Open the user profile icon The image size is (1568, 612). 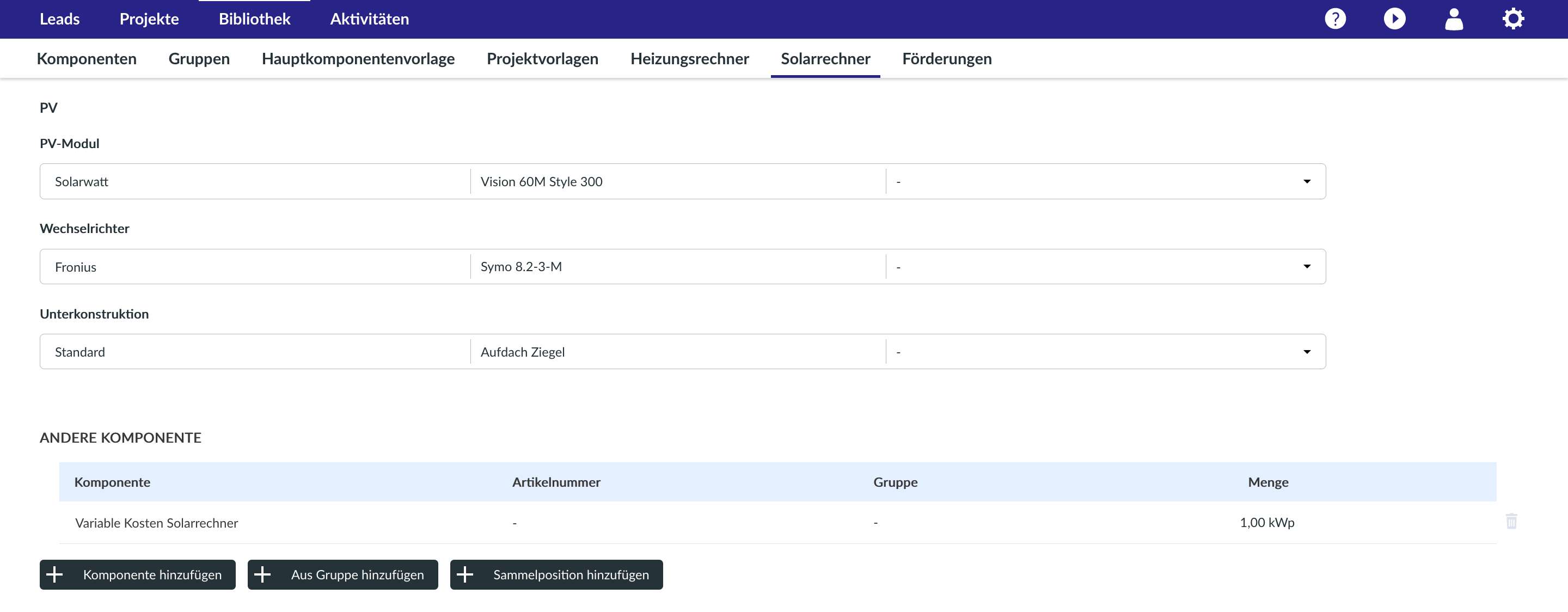[1454, 19]
